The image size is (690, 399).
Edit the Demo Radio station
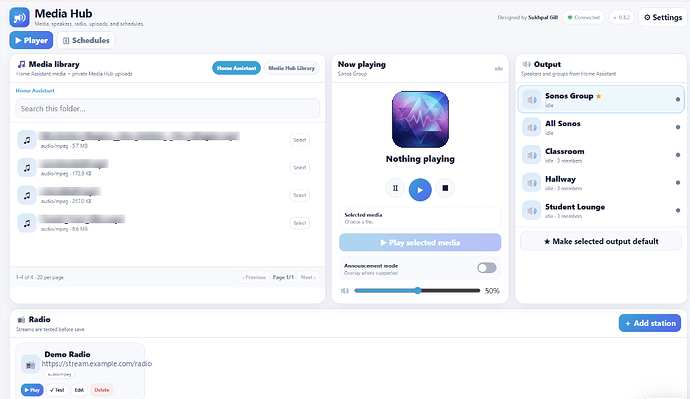pyautogui.click(x=79, y=390)
